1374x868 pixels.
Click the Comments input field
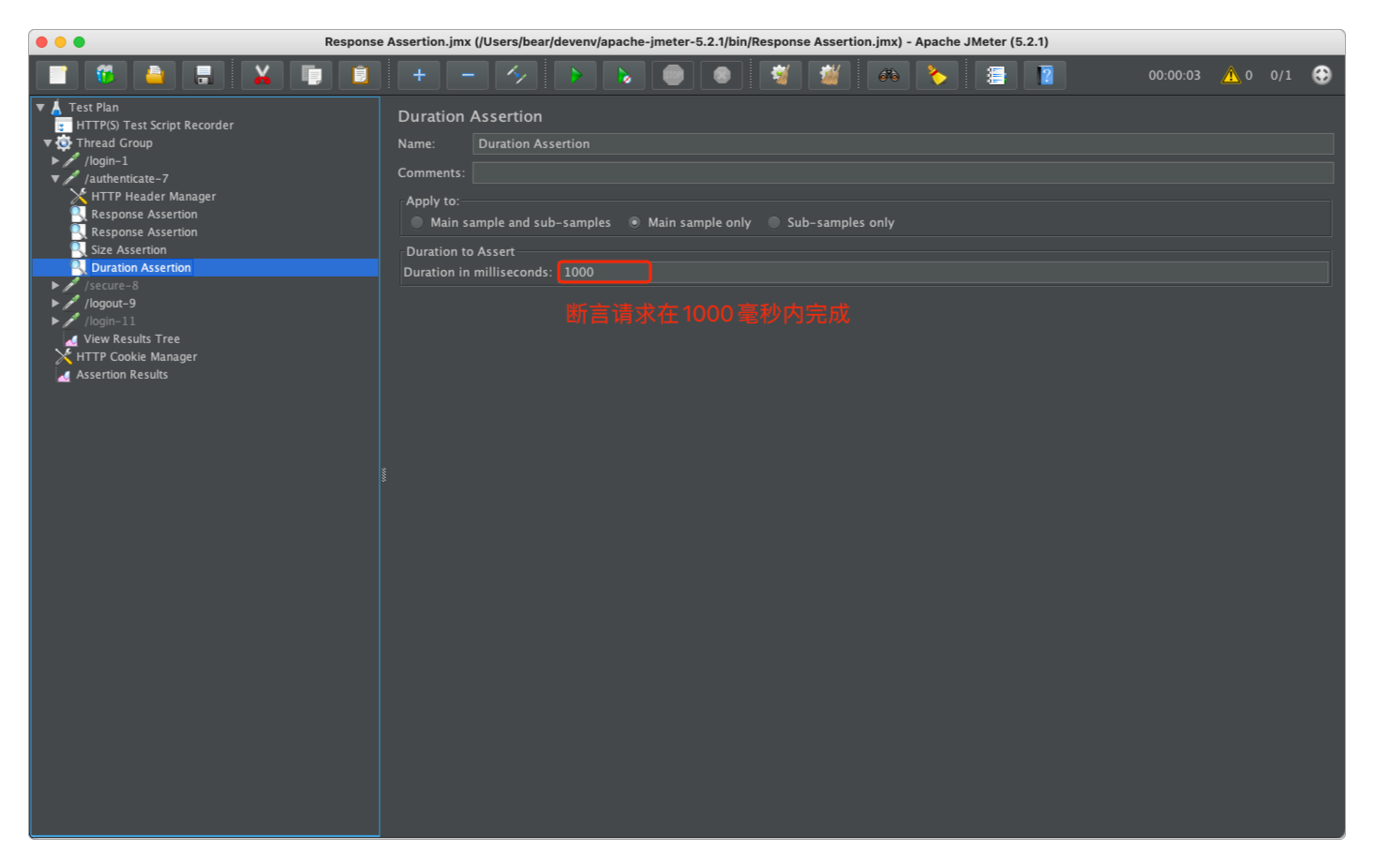(903, 172)
